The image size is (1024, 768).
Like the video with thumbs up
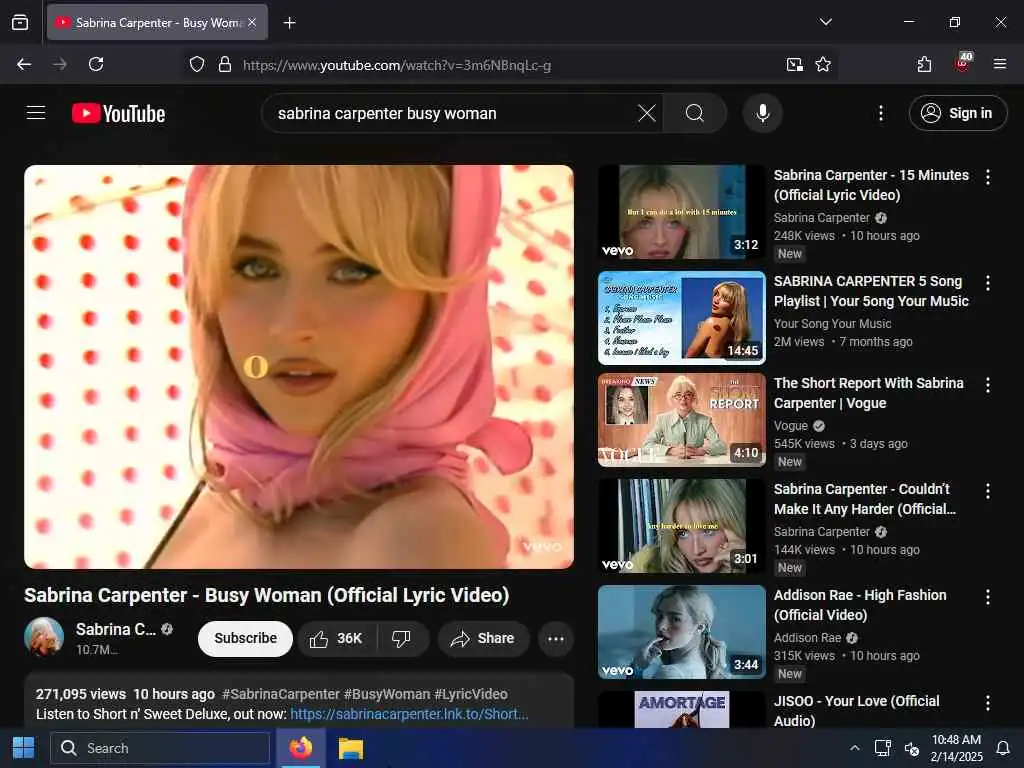tap(337, 639)
